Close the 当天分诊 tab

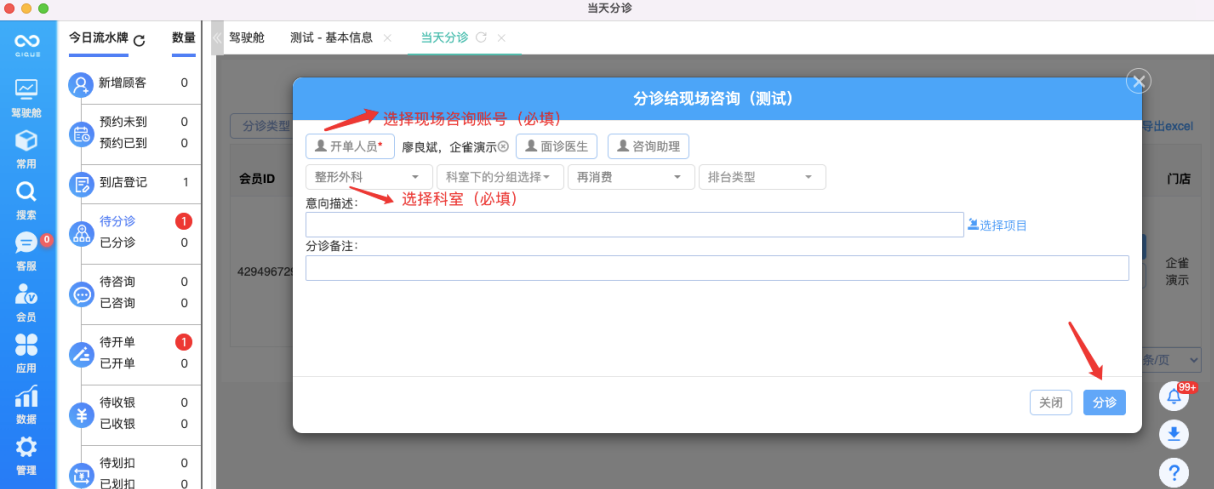point(501,38)
